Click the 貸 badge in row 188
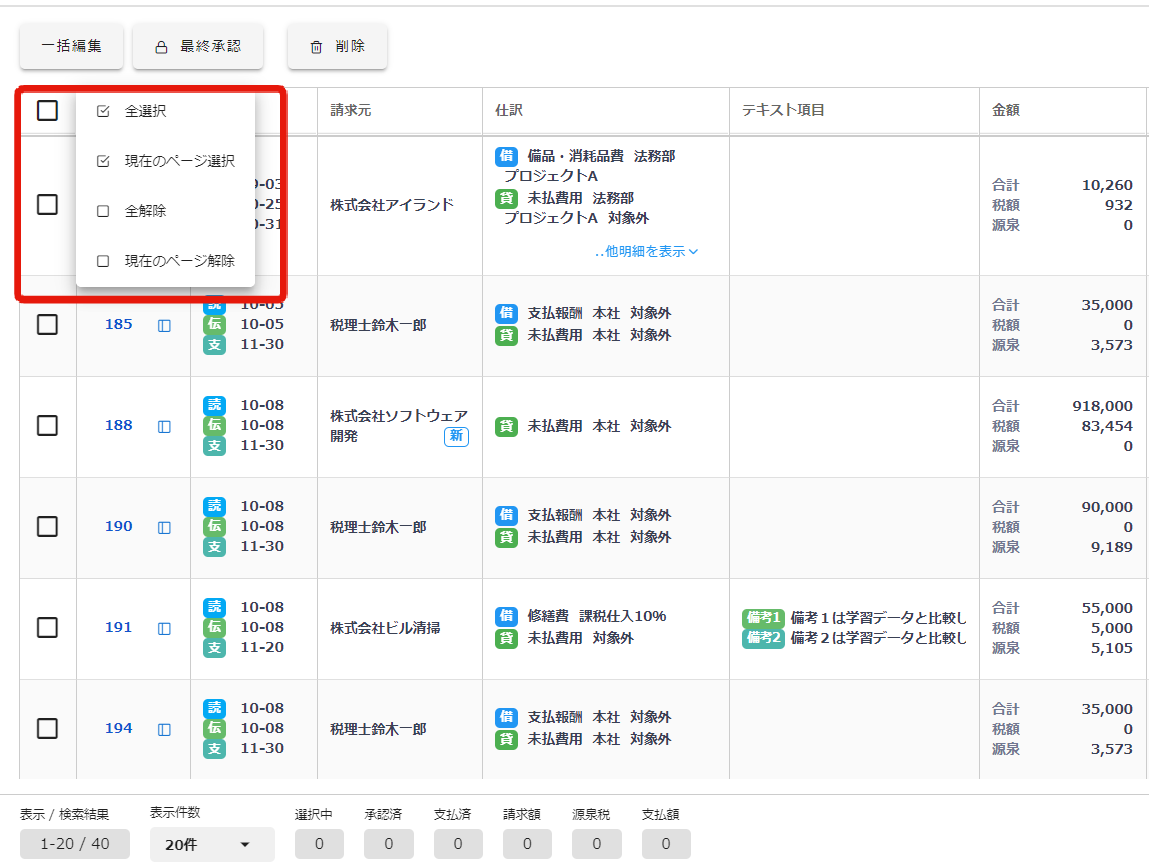The height and width of the screenshot is (864, 1149). coord(506,427)
